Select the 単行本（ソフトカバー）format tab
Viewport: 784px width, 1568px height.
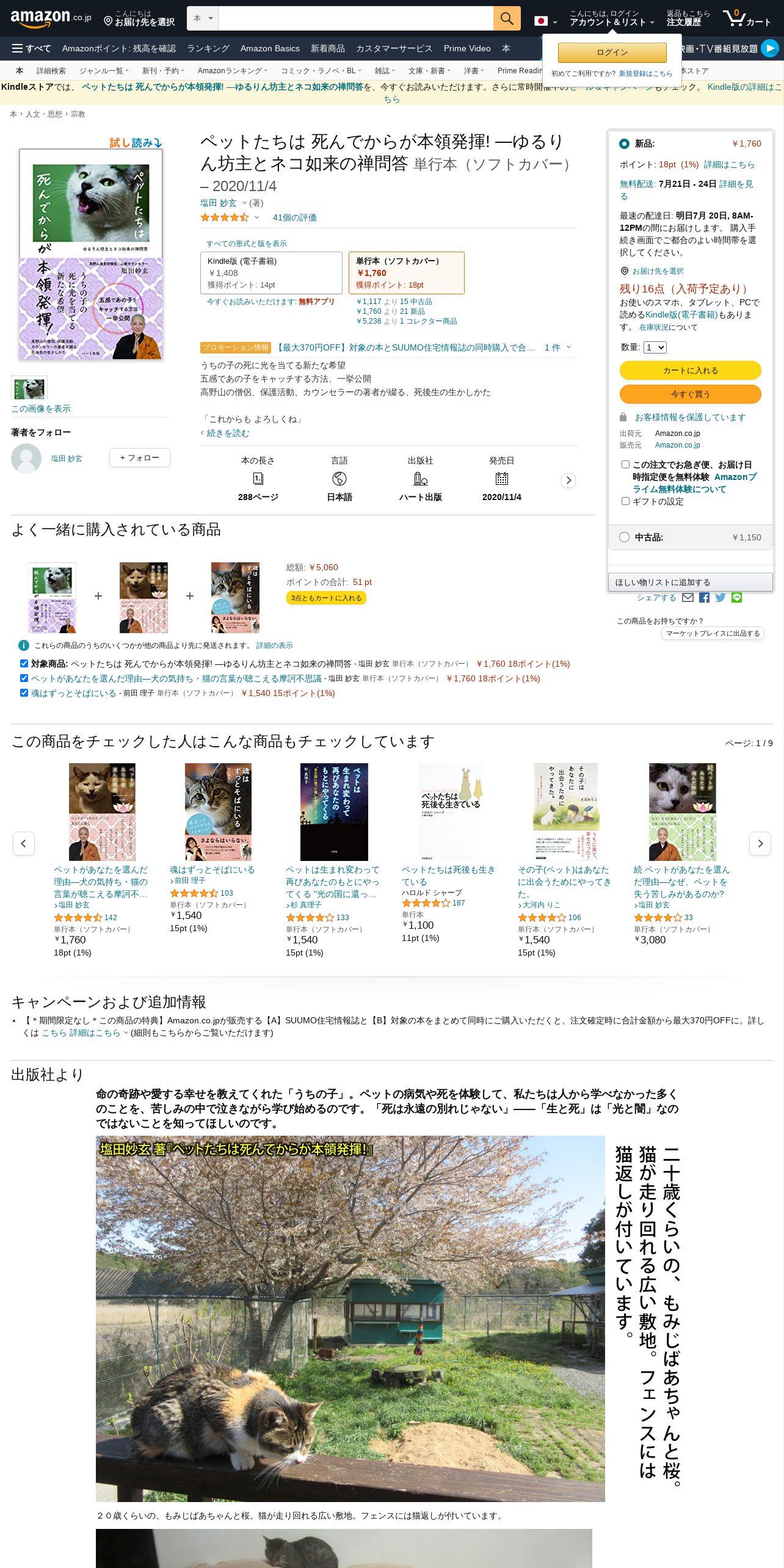pyautogui.click(x=407, y=273)
